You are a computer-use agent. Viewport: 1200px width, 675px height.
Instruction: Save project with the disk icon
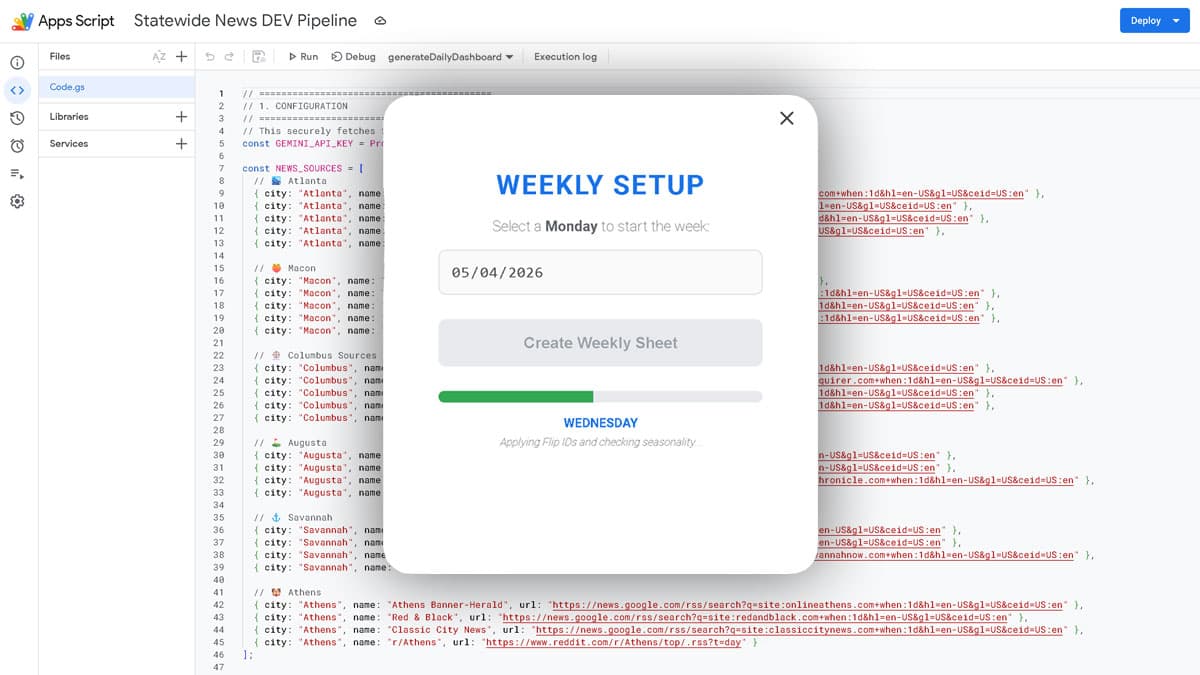[x=259, y=57]
